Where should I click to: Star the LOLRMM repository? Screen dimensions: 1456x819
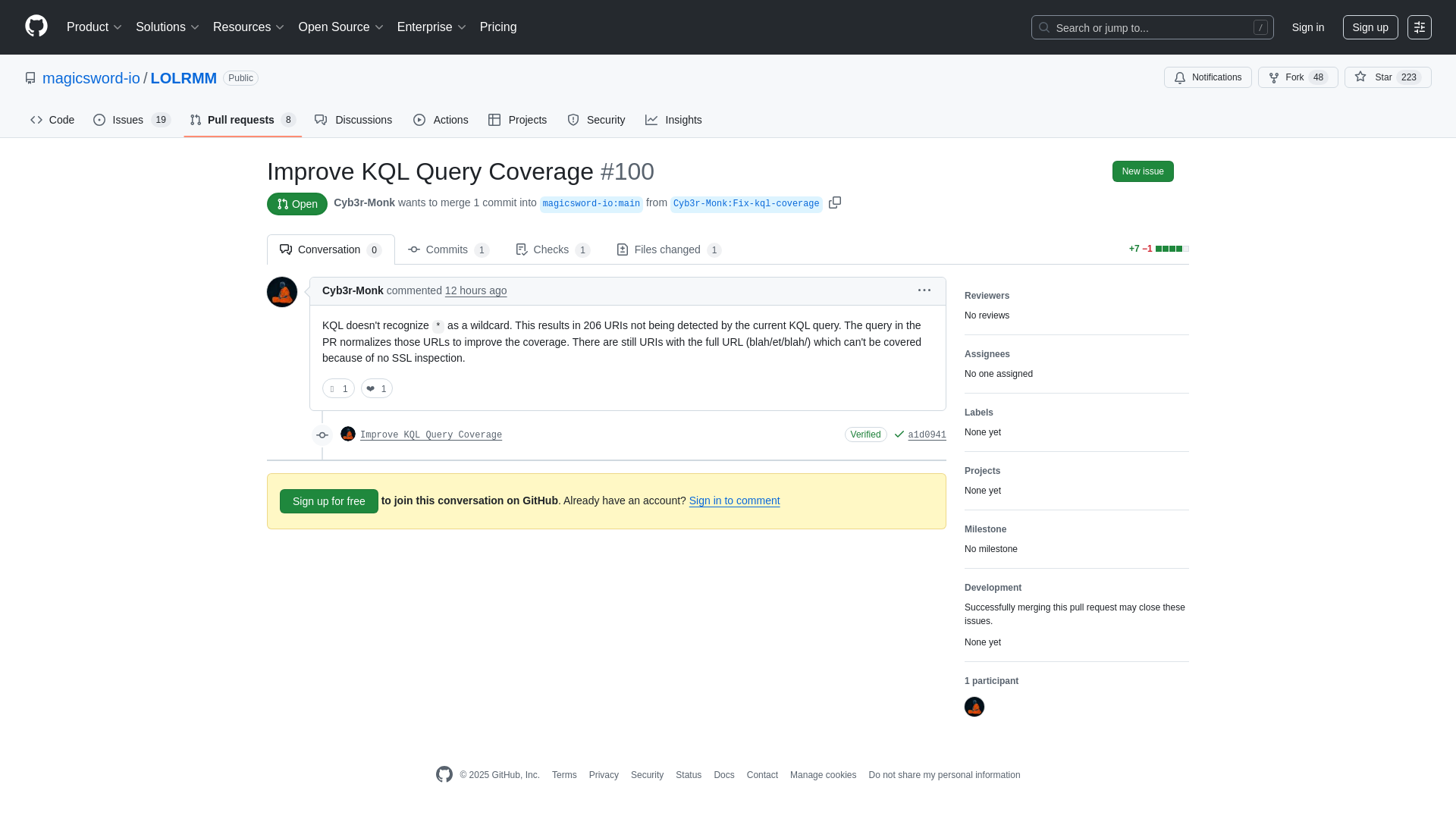1387,77
